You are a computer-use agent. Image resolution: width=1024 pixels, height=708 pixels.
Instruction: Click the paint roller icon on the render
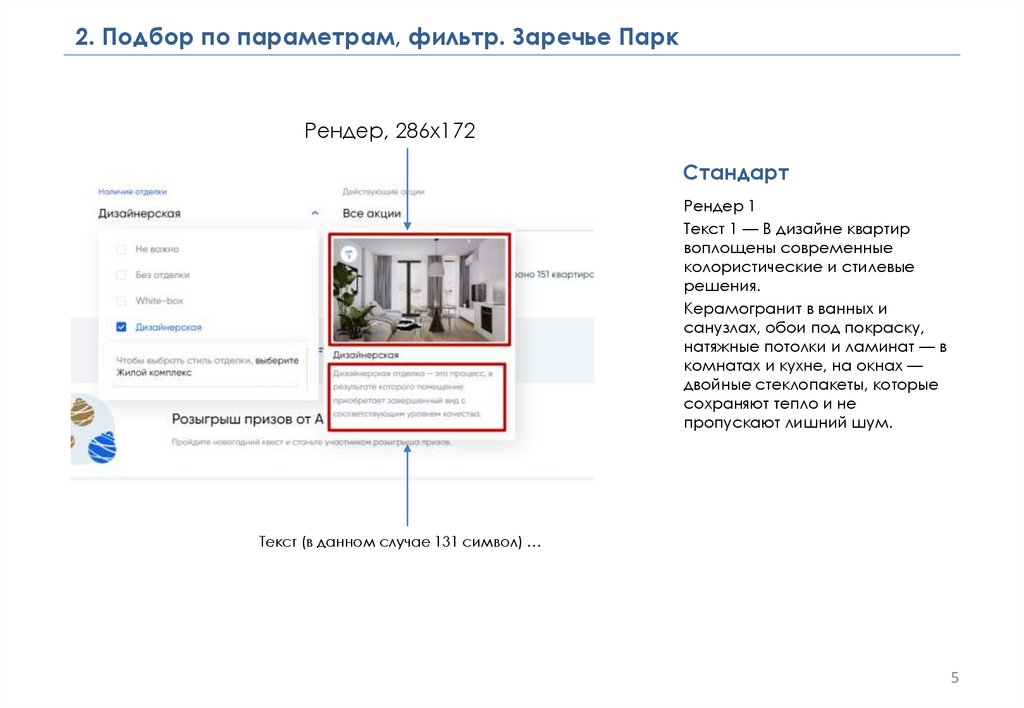coord(348,254)
